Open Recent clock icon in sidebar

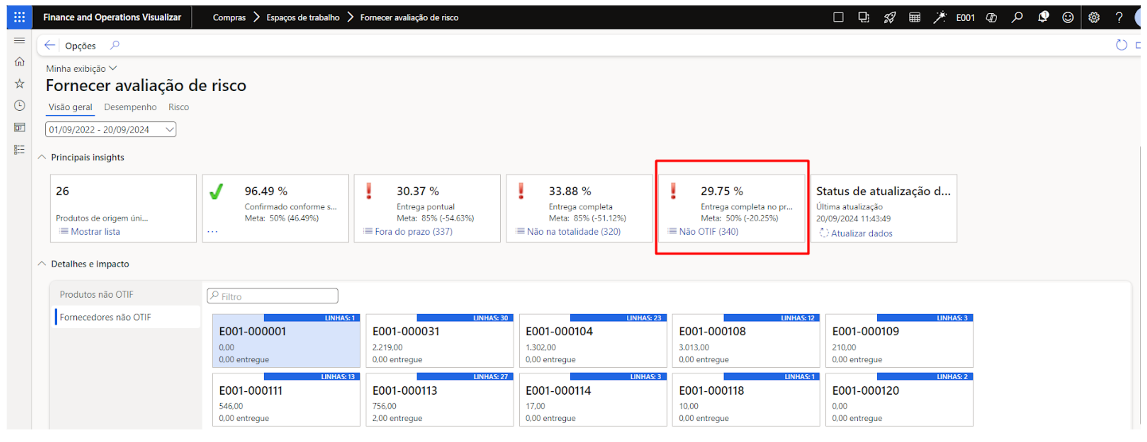point(19,106)
